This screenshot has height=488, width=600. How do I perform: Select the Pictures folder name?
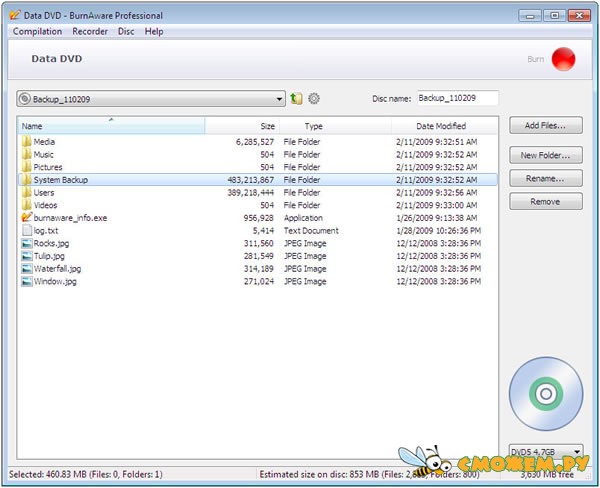tap(48, 167)
